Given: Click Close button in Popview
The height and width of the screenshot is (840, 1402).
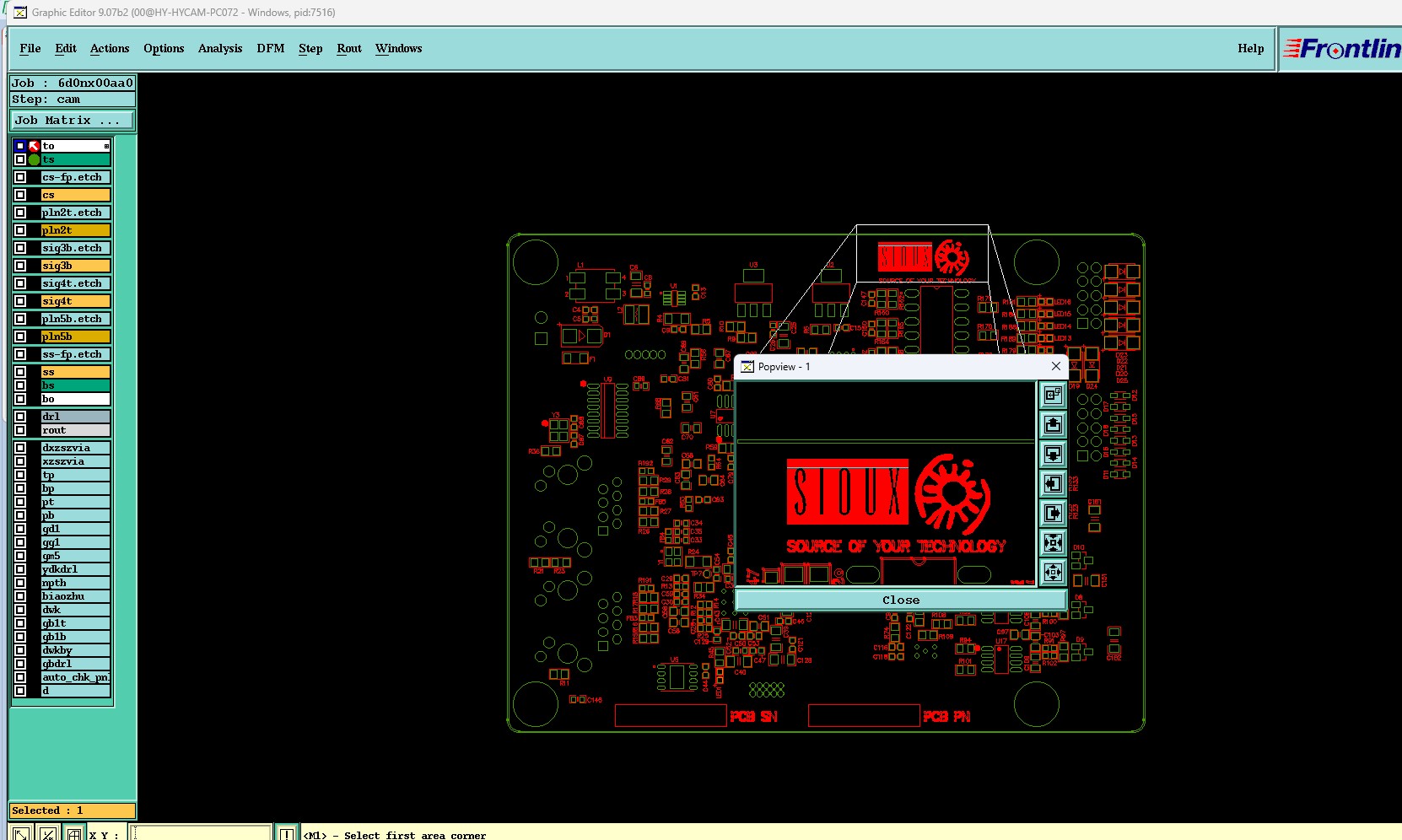Looking at the screenshot, I should click(x=901, y=600).
